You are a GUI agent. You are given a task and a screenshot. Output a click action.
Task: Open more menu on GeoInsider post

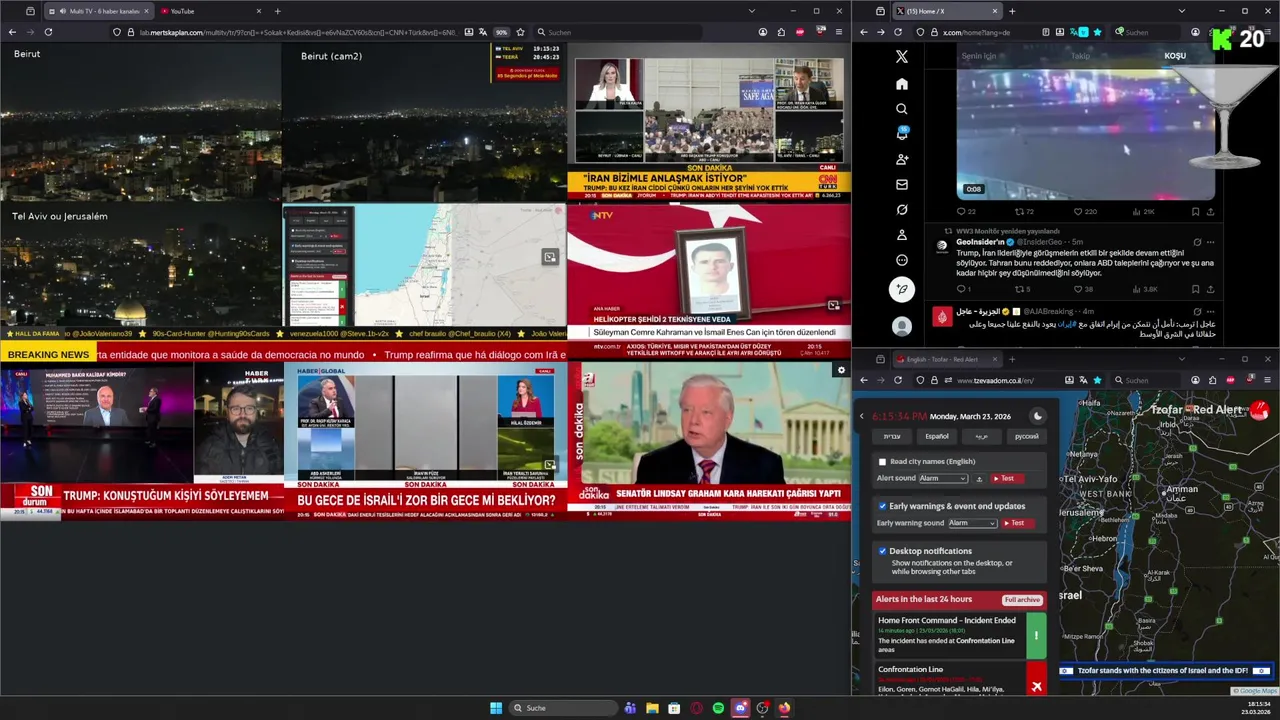[1210, 242]
